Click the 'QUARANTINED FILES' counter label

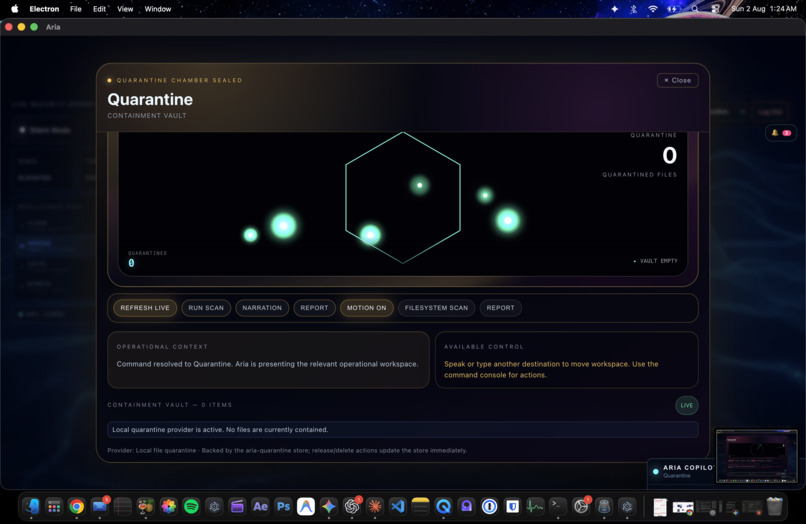click(x=639, y=175)
